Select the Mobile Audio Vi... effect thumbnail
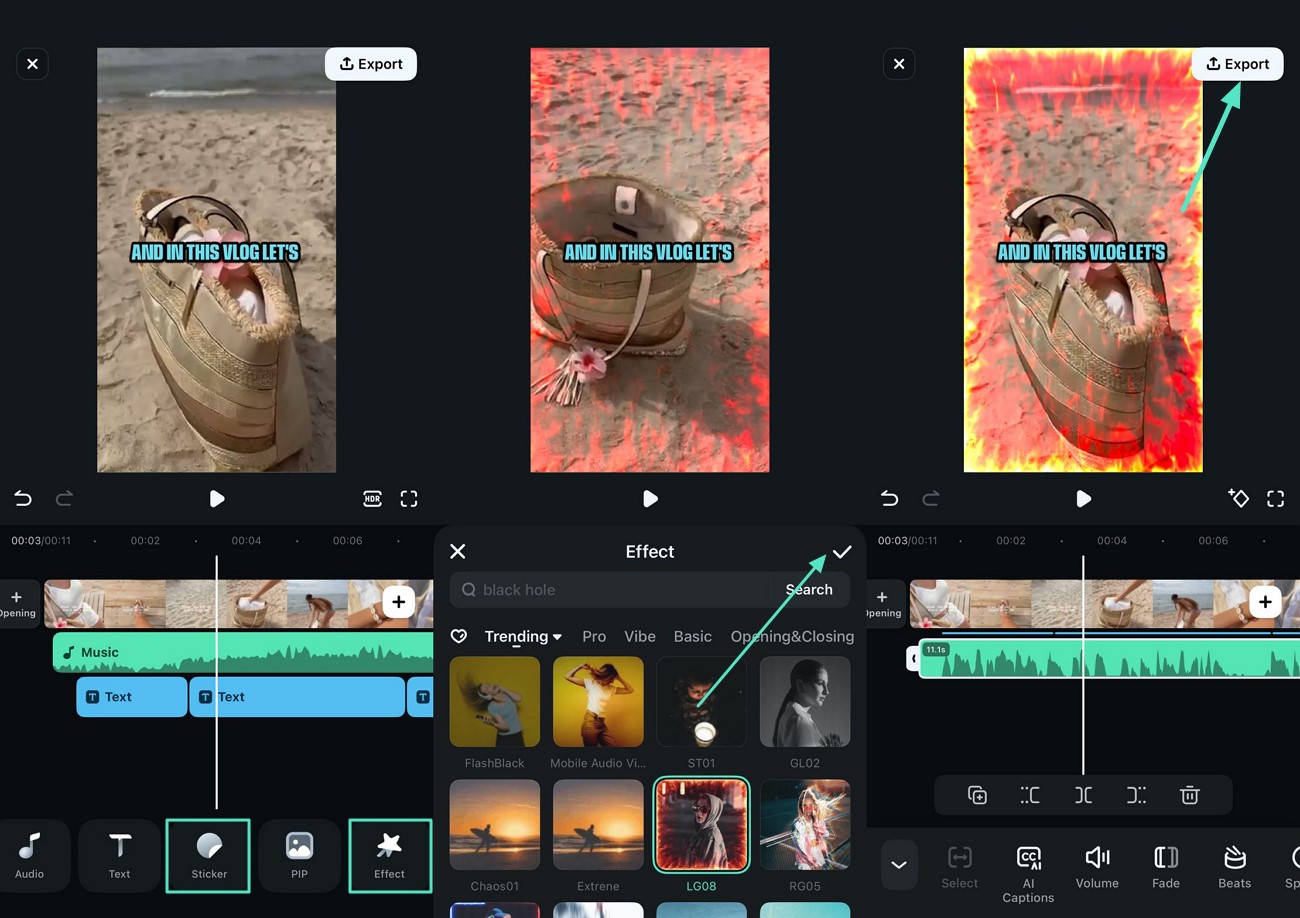 coord(598,702)
